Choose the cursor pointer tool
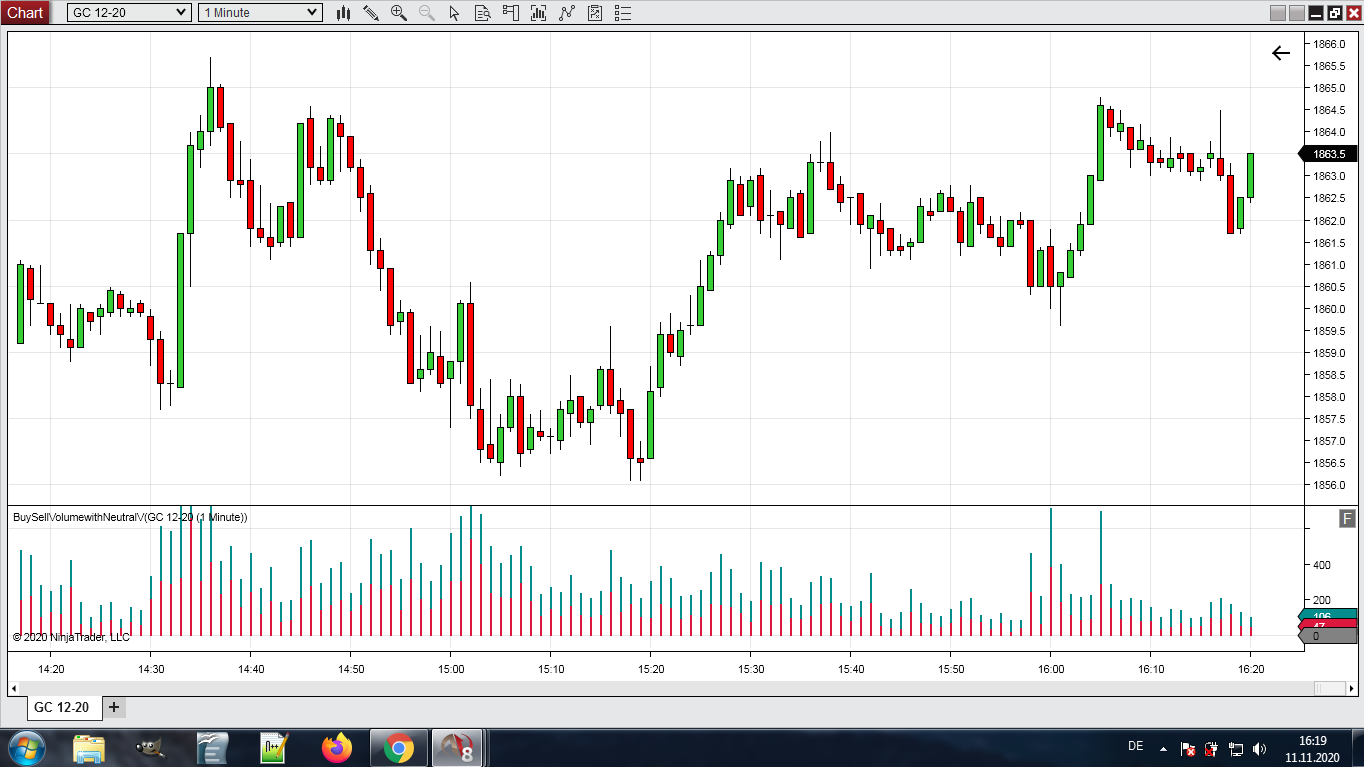The image size is (1364, 767). point(455,13)
